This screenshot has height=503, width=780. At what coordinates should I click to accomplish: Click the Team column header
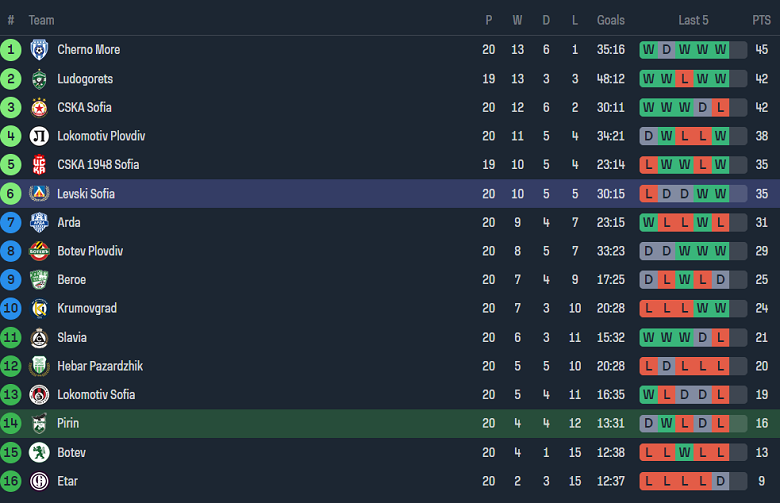tap(41, 20)
